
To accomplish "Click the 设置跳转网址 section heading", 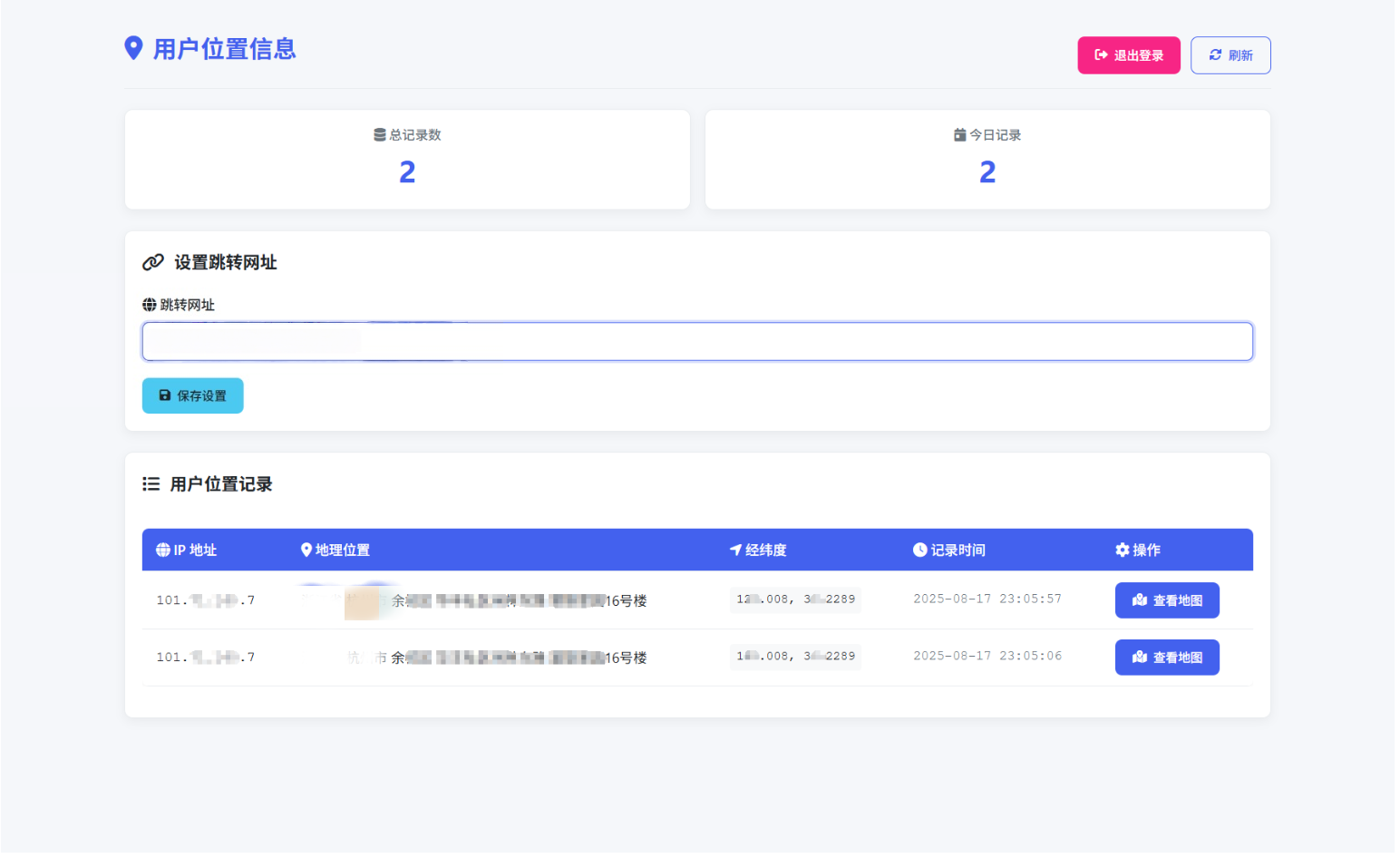I will pos(226,262).
